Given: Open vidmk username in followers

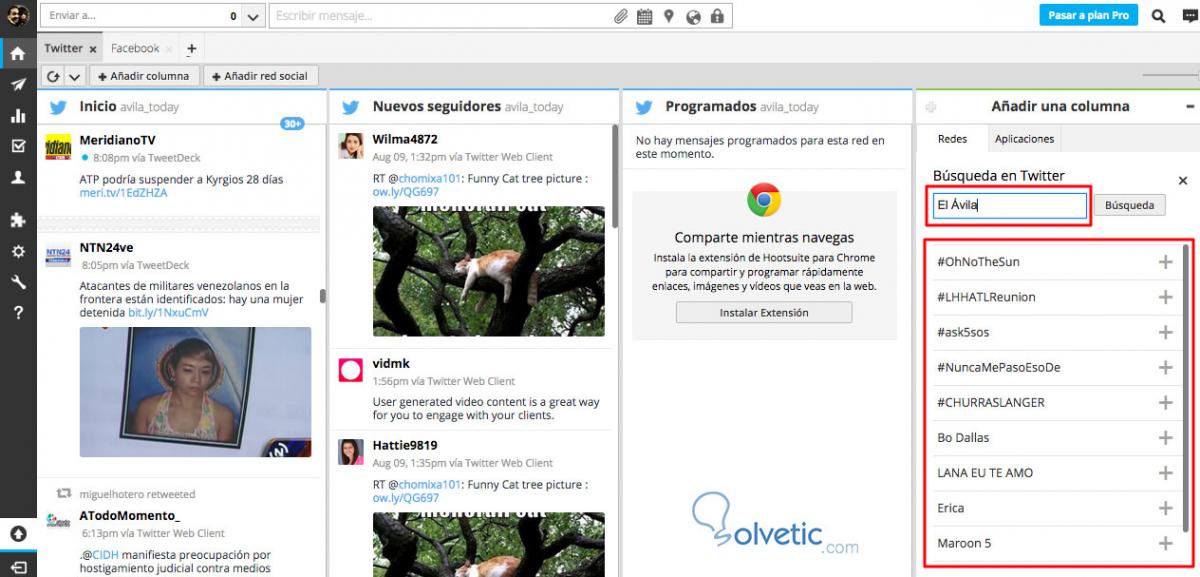Looking at the screenshot, I should [391, 363].
